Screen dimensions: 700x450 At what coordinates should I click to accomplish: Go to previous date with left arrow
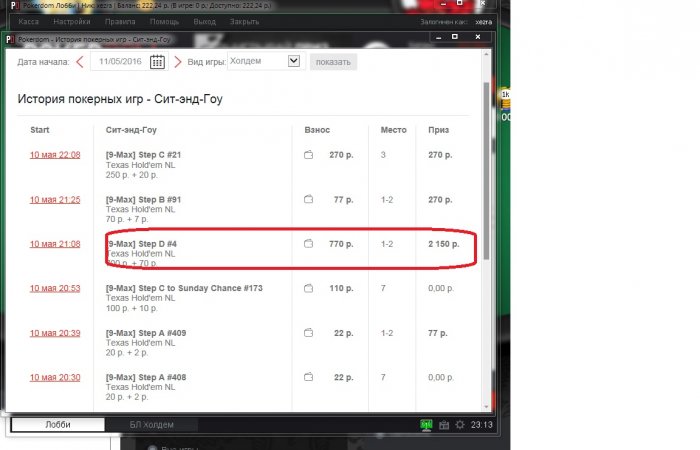point(80,62)
